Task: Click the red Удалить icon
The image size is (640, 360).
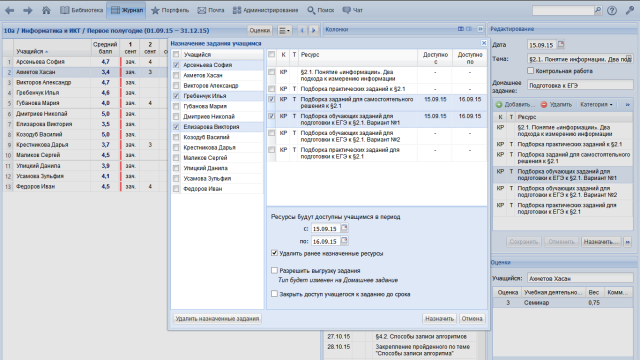Action: tap(544, 104)
